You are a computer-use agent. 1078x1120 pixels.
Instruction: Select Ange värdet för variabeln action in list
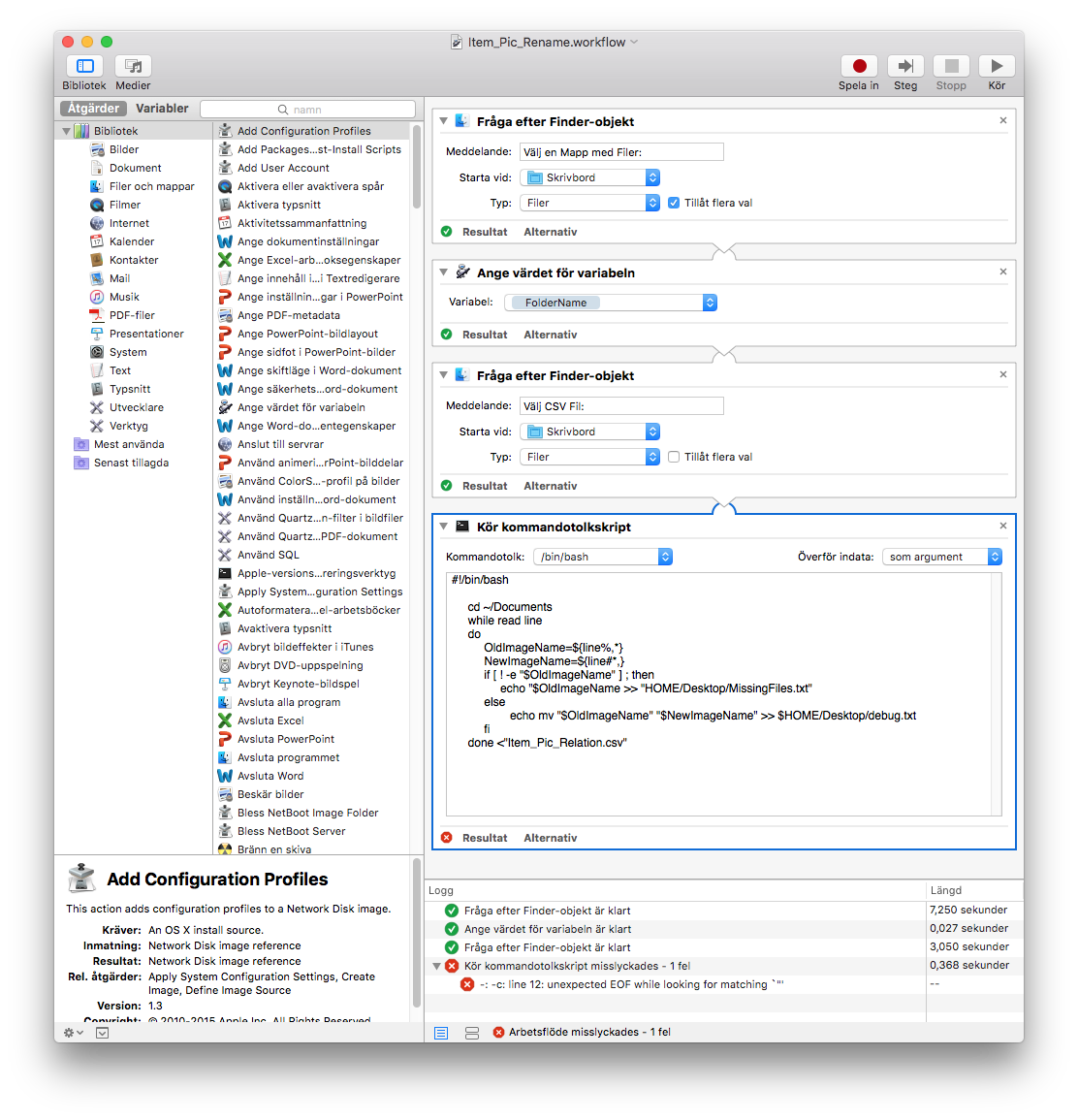[x=301, y=407]
